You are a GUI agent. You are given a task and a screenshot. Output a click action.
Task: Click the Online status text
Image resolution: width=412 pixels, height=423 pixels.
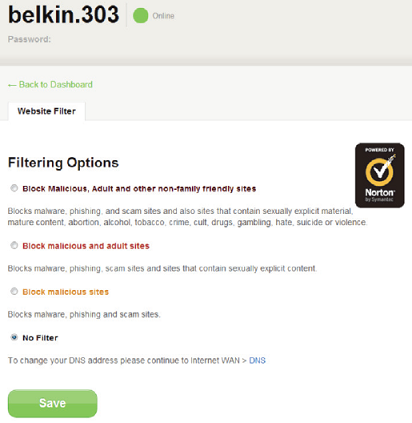[x=163, y=16]
